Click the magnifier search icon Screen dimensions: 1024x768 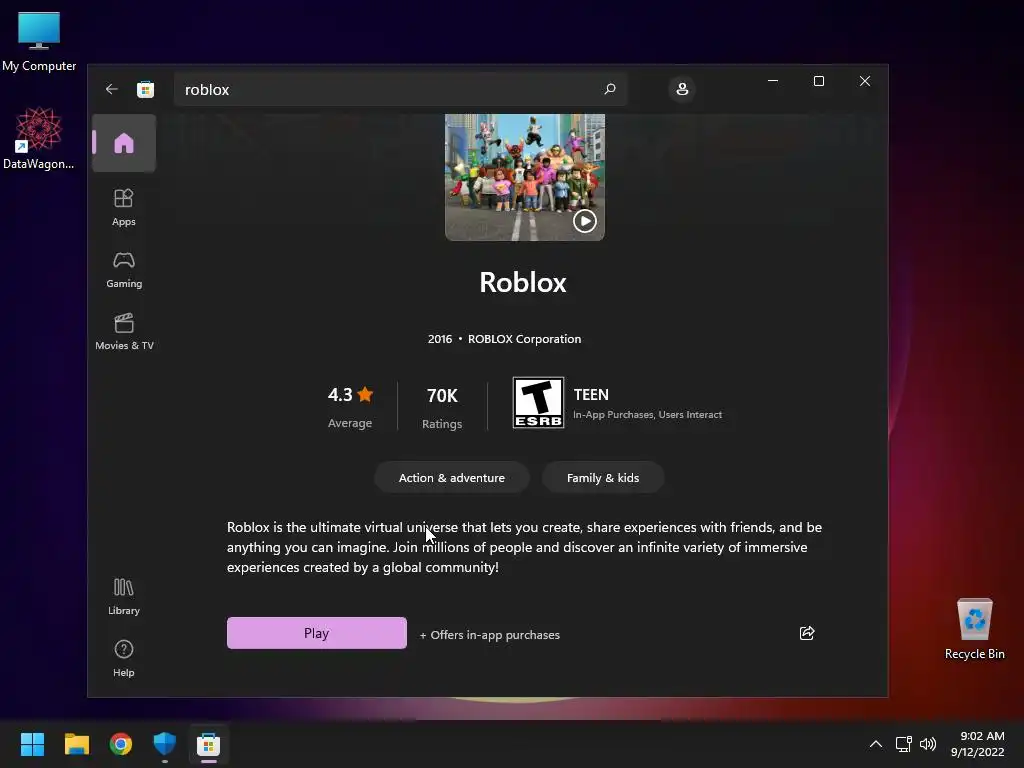coord(610,89)
